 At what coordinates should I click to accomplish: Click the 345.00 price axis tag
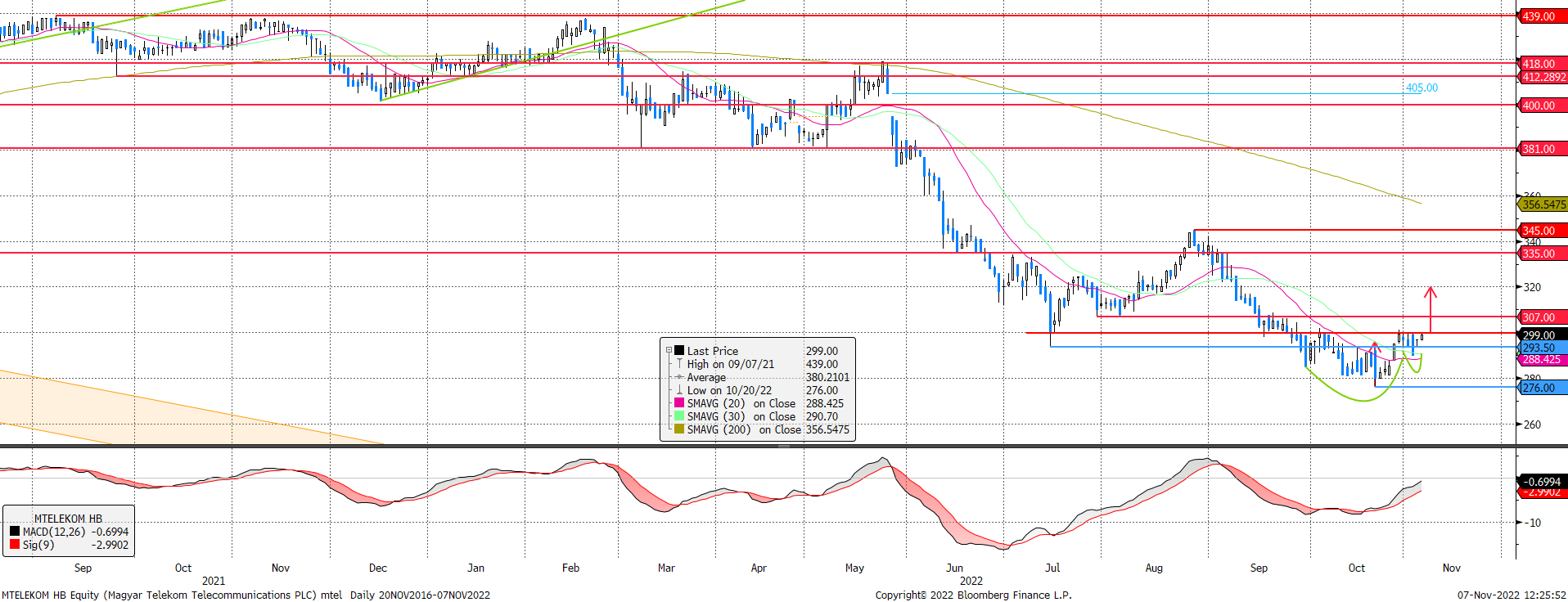pyautogui.click(x=1543, y=231)
